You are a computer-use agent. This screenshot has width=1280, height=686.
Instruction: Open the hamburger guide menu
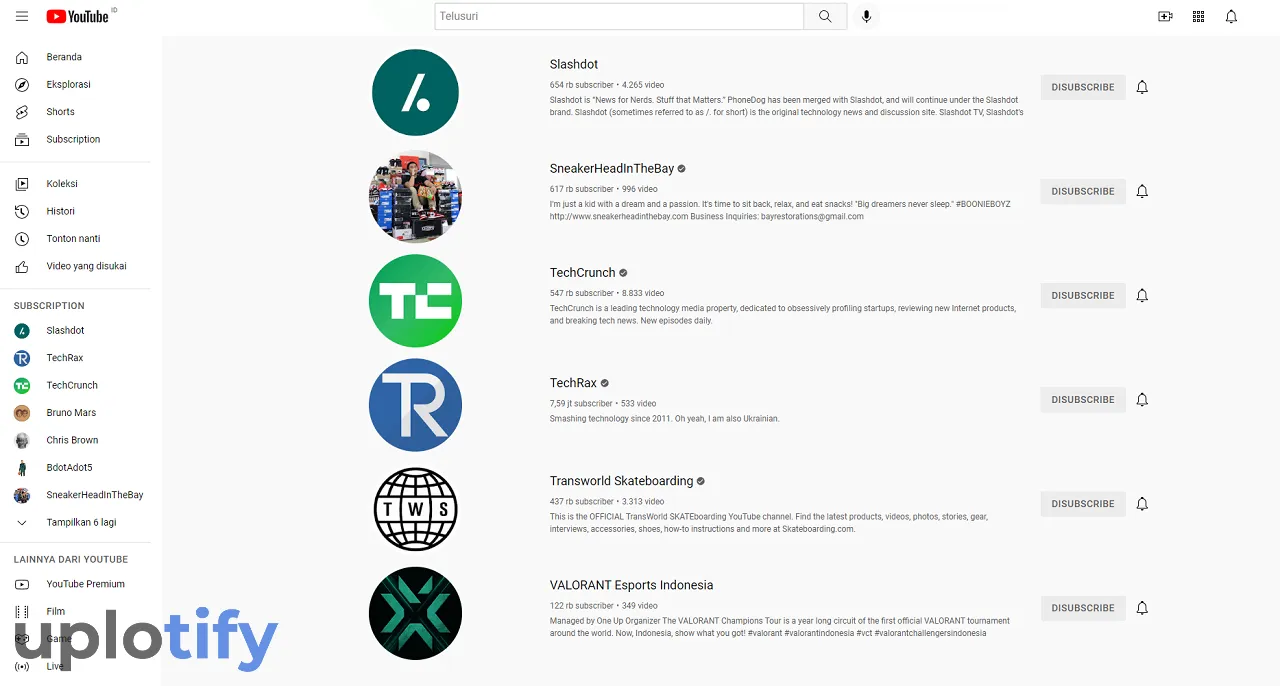point(22,17)
